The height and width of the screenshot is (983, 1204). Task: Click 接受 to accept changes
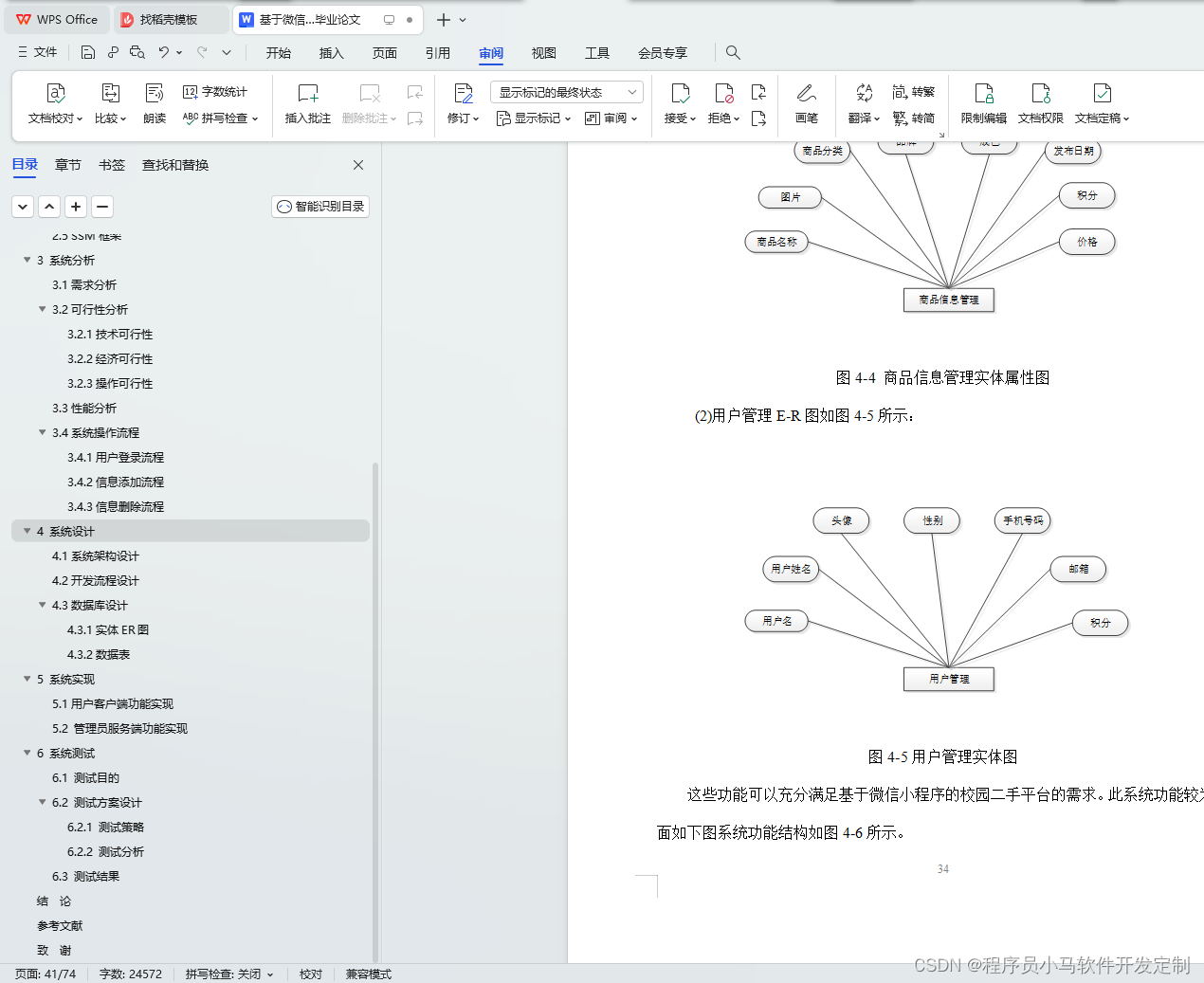[x=680, y=103]
